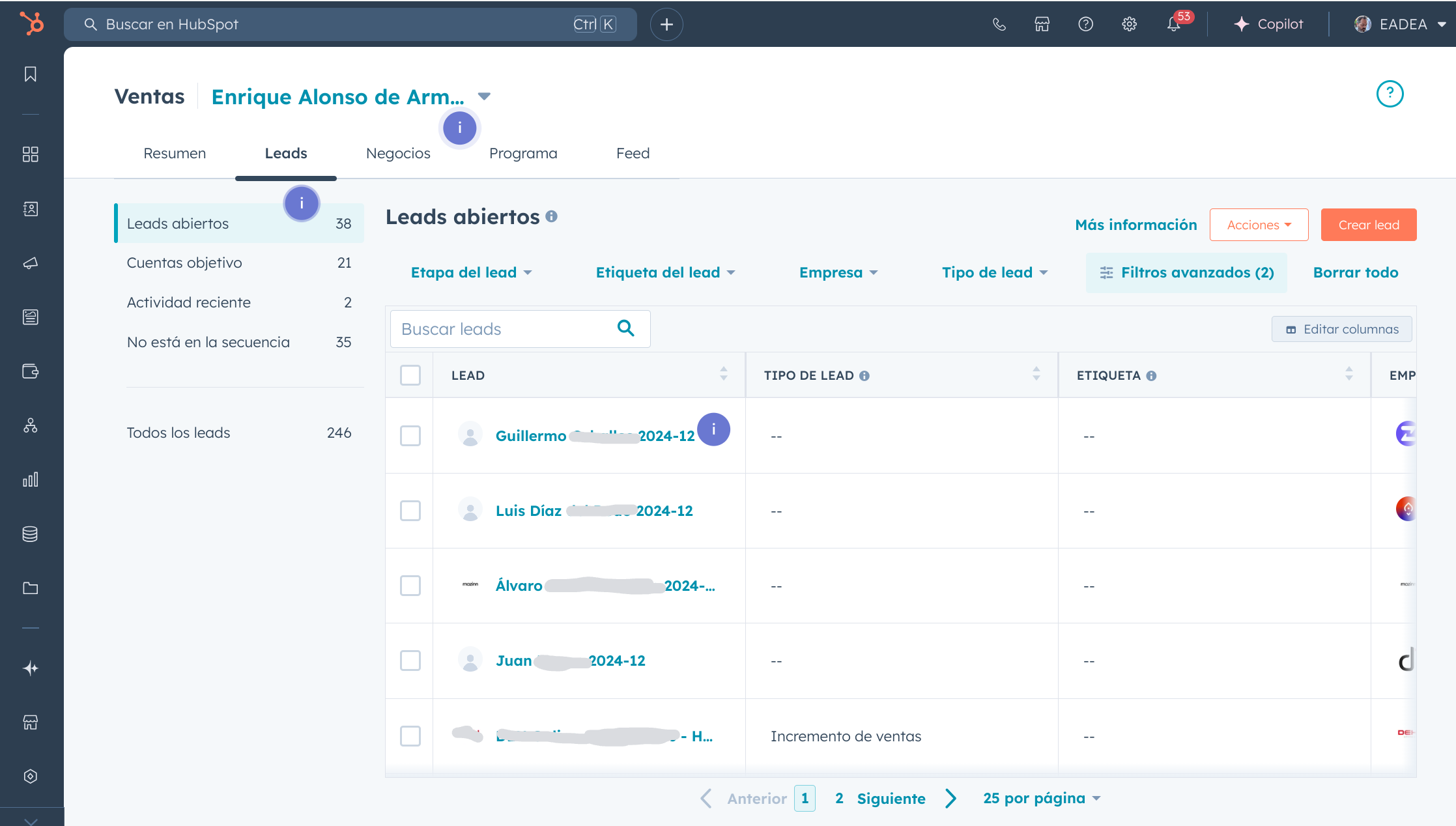Screen dimensions: 1456x826
Task: Open reporting bar chart sidebar icon
Action: (31, 480)
